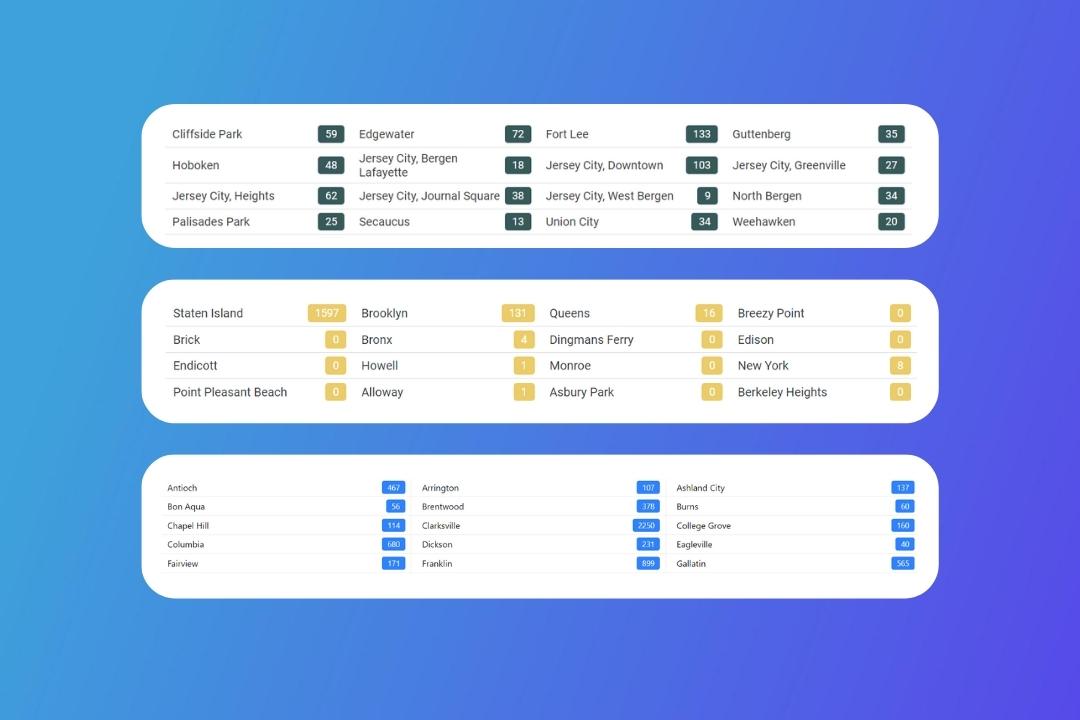
Task: Select the Dingmans Ferry entry
Action: tap(591, 340)
